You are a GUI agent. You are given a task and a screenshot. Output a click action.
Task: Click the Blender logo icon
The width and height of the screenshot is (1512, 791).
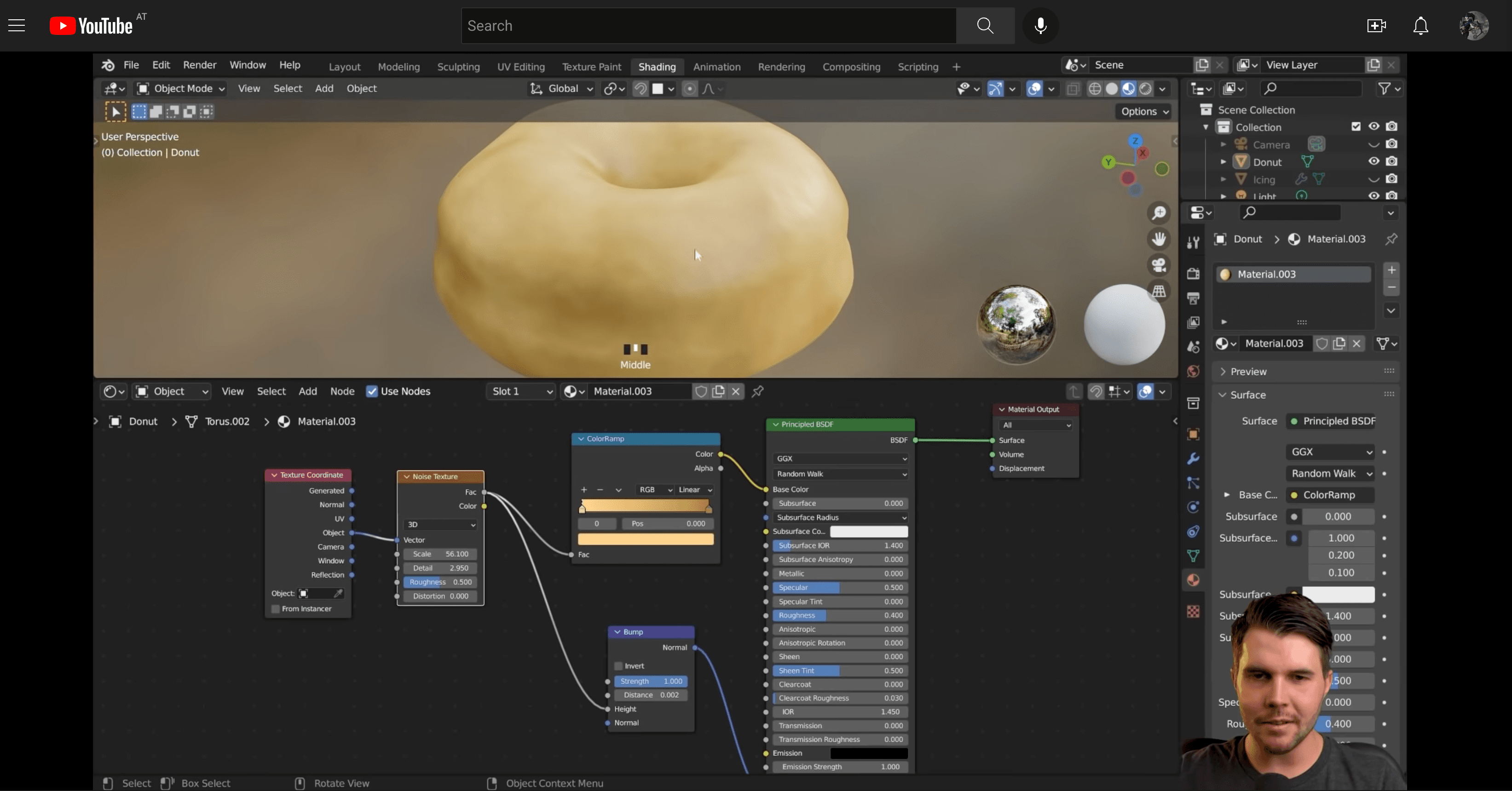(108, 65)
